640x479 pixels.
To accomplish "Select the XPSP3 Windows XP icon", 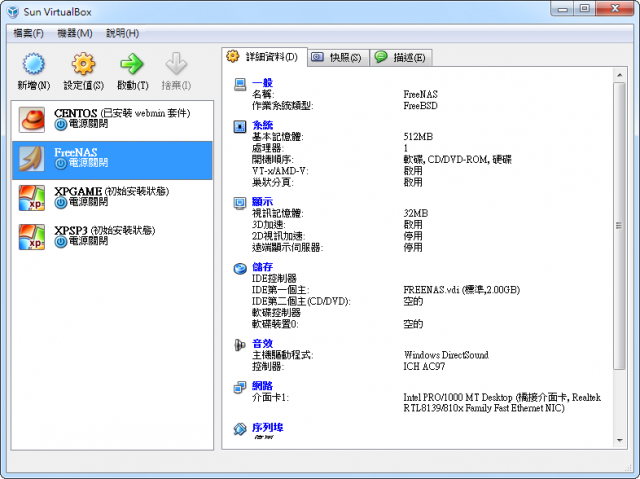I will 31,237.
